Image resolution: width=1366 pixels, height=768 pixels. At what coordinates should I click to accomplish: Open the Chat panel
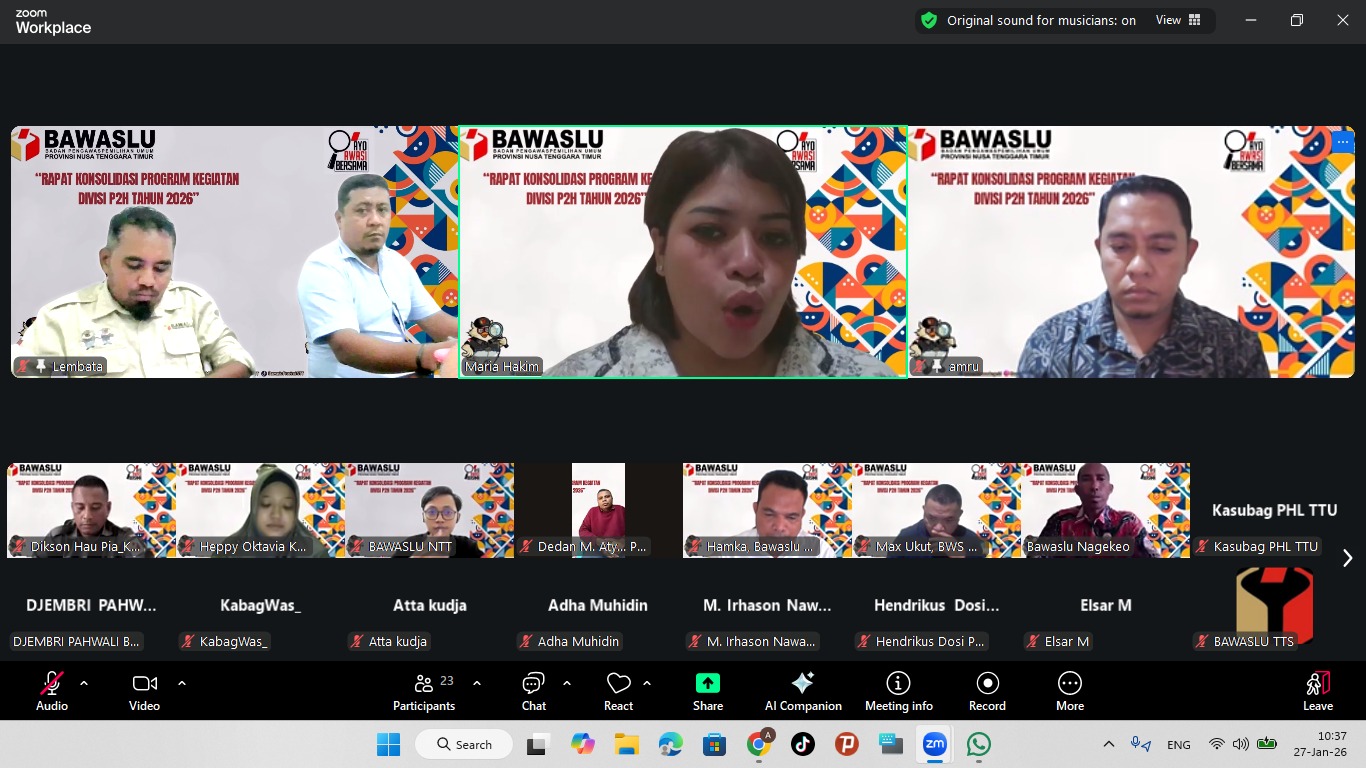534,690
